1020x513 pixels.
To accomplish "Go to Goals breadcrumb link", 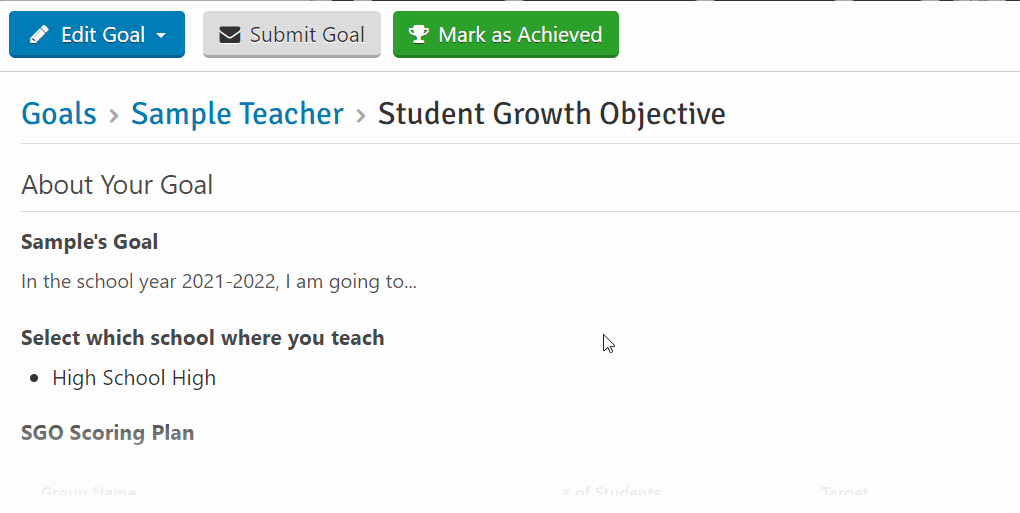I will pyautogui.click(x=59, y=114).
